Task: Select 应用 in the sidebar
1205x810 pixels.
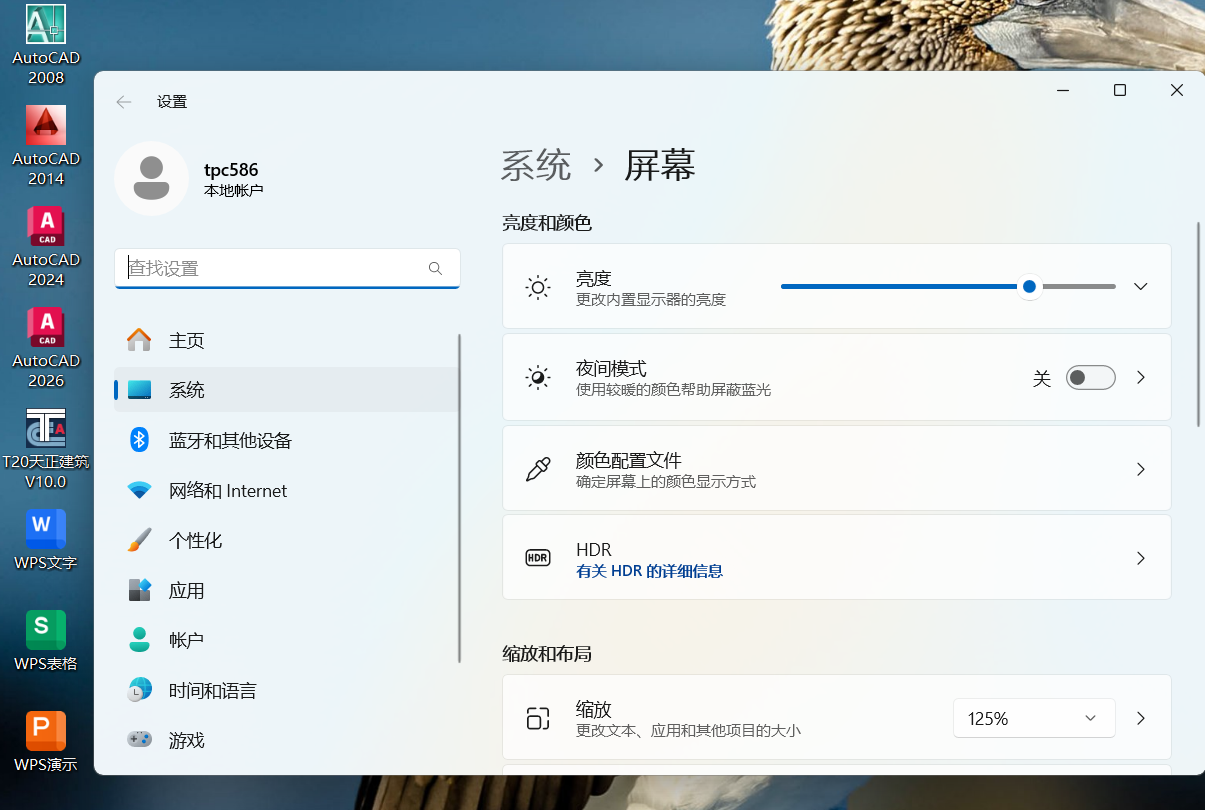Action: point(287,590)
